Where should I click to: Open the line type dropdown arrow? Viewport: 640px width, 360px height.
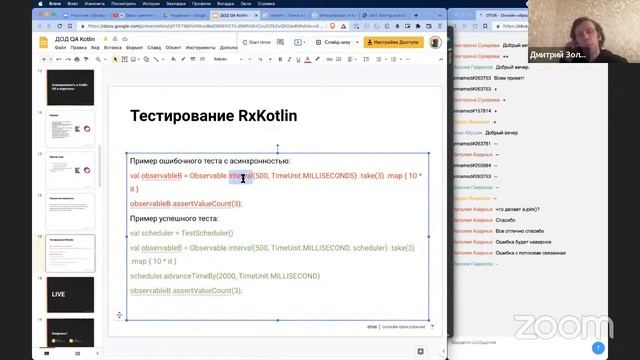[162, 60]
